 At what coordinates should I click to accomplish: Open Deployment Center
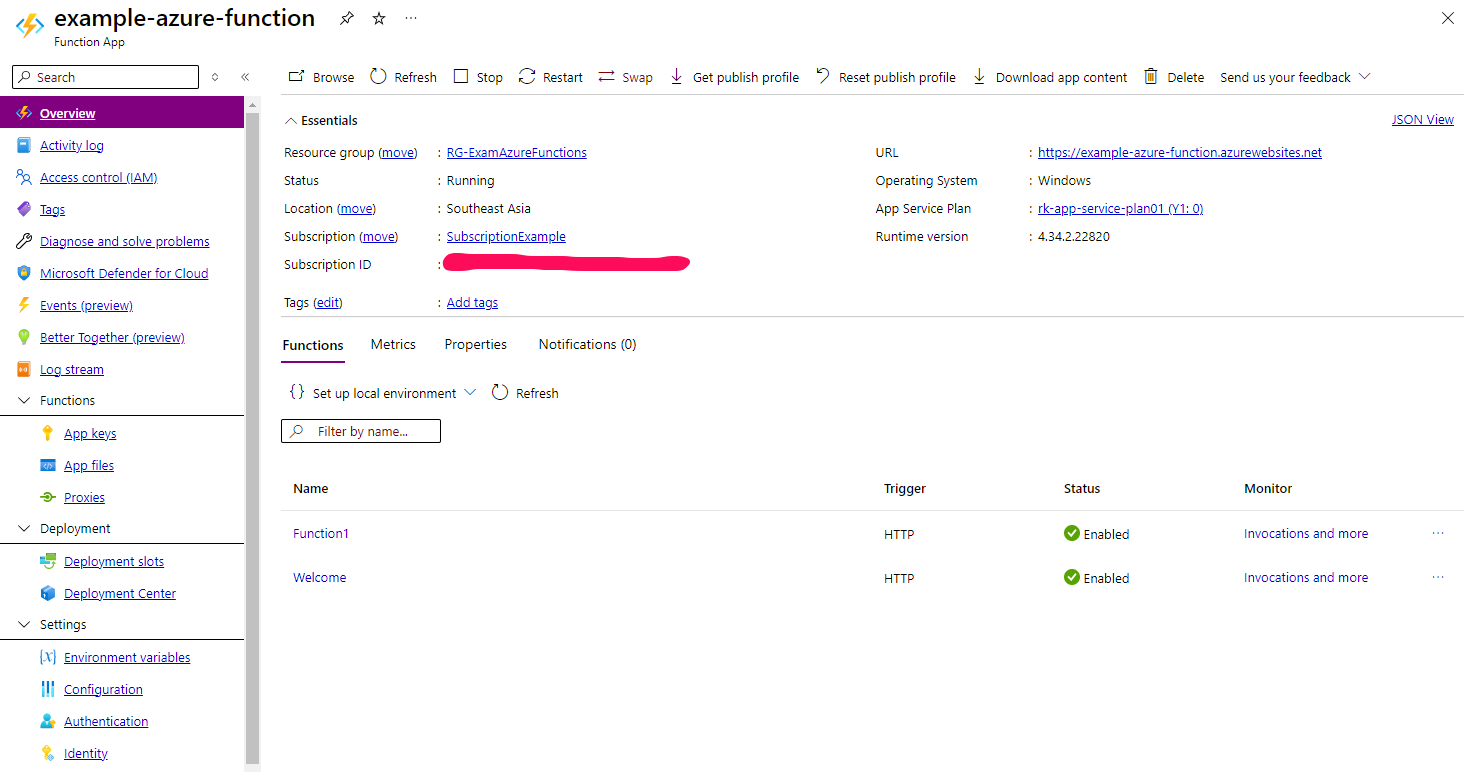[120, 593]
